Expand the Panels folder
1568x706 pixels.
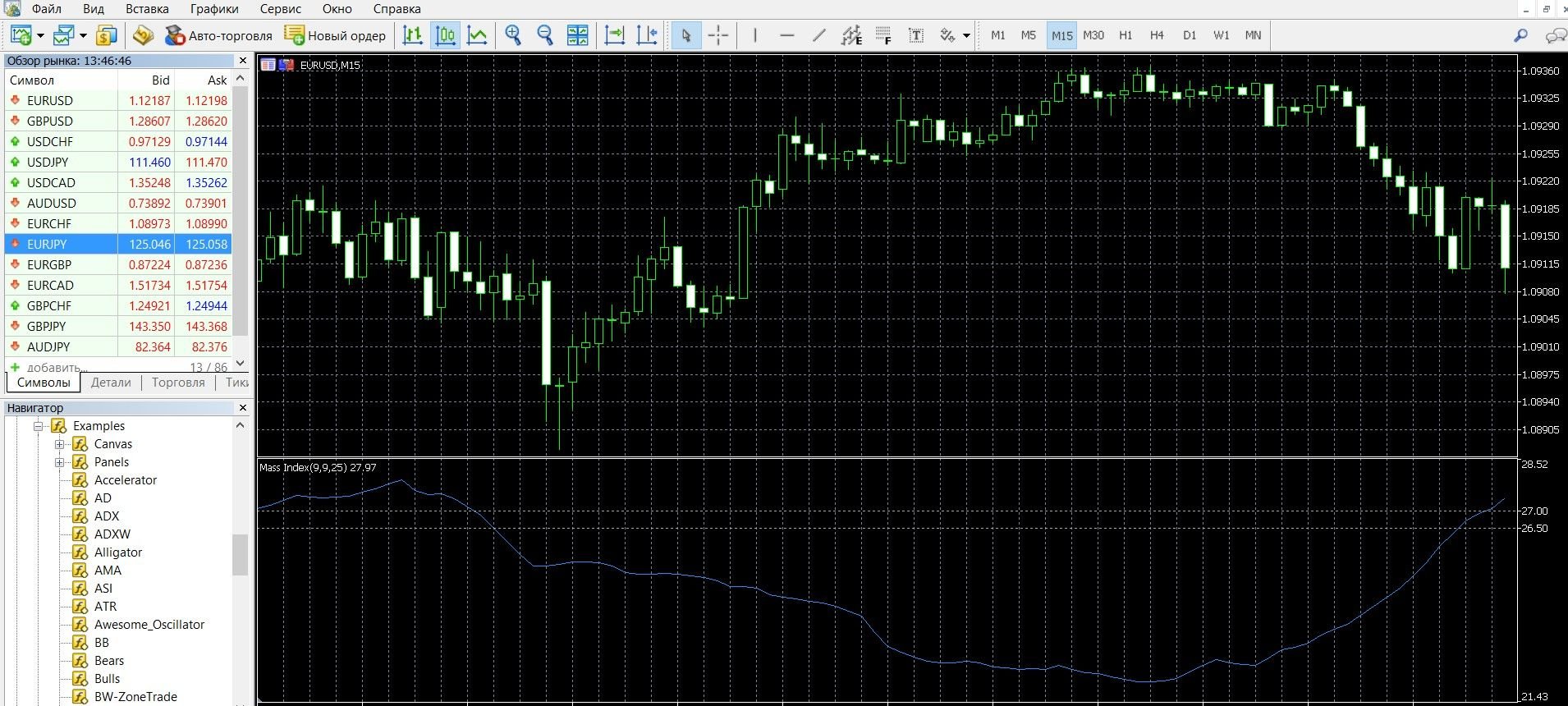click(59, 462)
